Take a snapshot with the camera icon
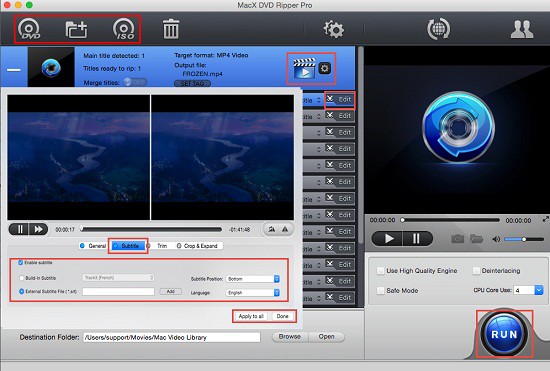This screenshot has height=371, width=550. [x=457, y=239]
